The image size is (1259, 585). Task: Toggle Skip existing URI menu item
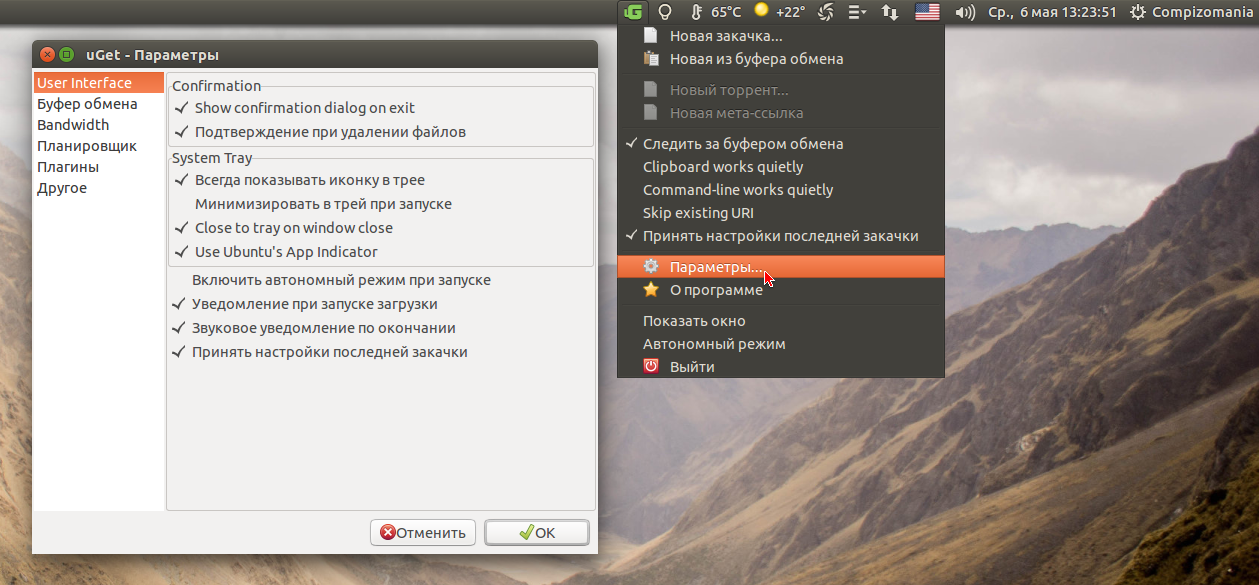click(781, 212)
